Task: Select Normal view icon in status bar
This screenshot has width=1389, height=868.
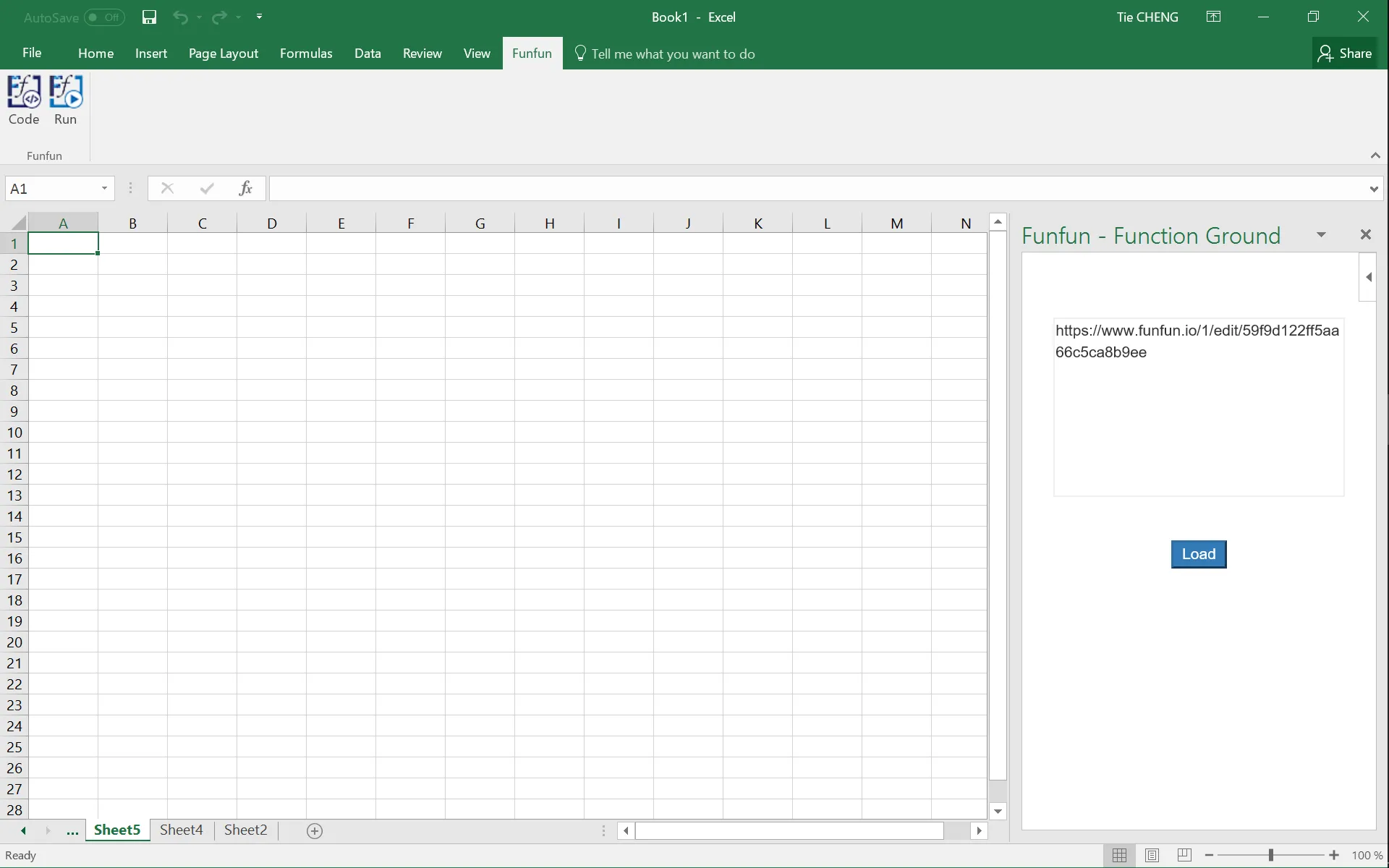Action: 1119,856
